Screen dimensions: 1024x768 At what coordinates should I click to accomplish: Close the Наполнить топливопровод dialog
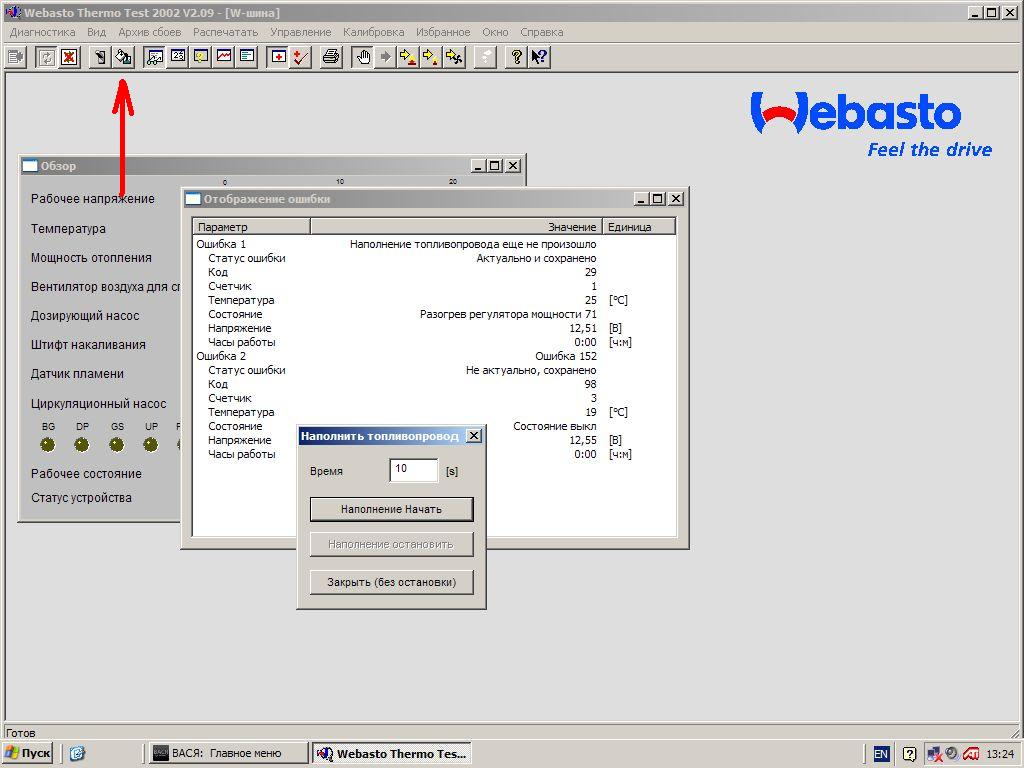(474, 436)
